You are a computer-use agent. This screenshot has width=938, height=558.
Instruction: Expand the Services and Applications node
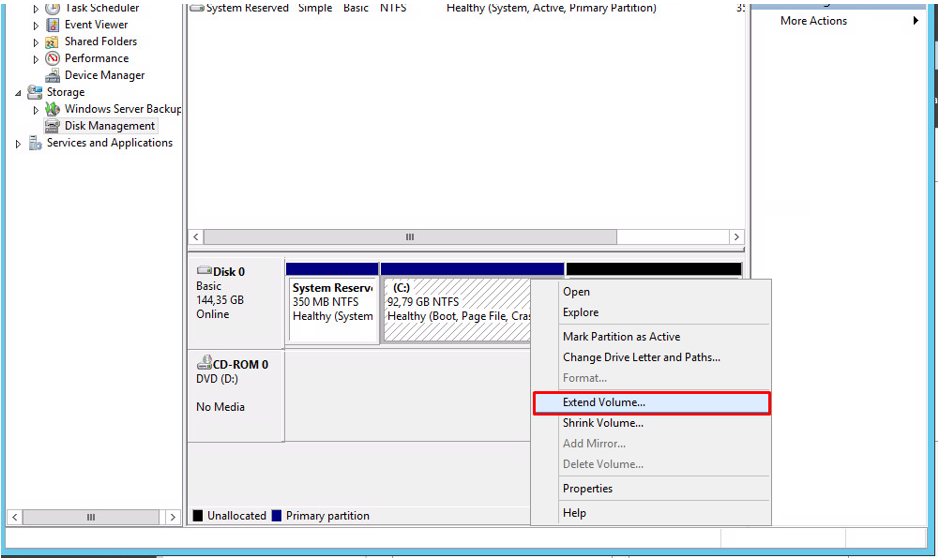(x=18, y=144)
